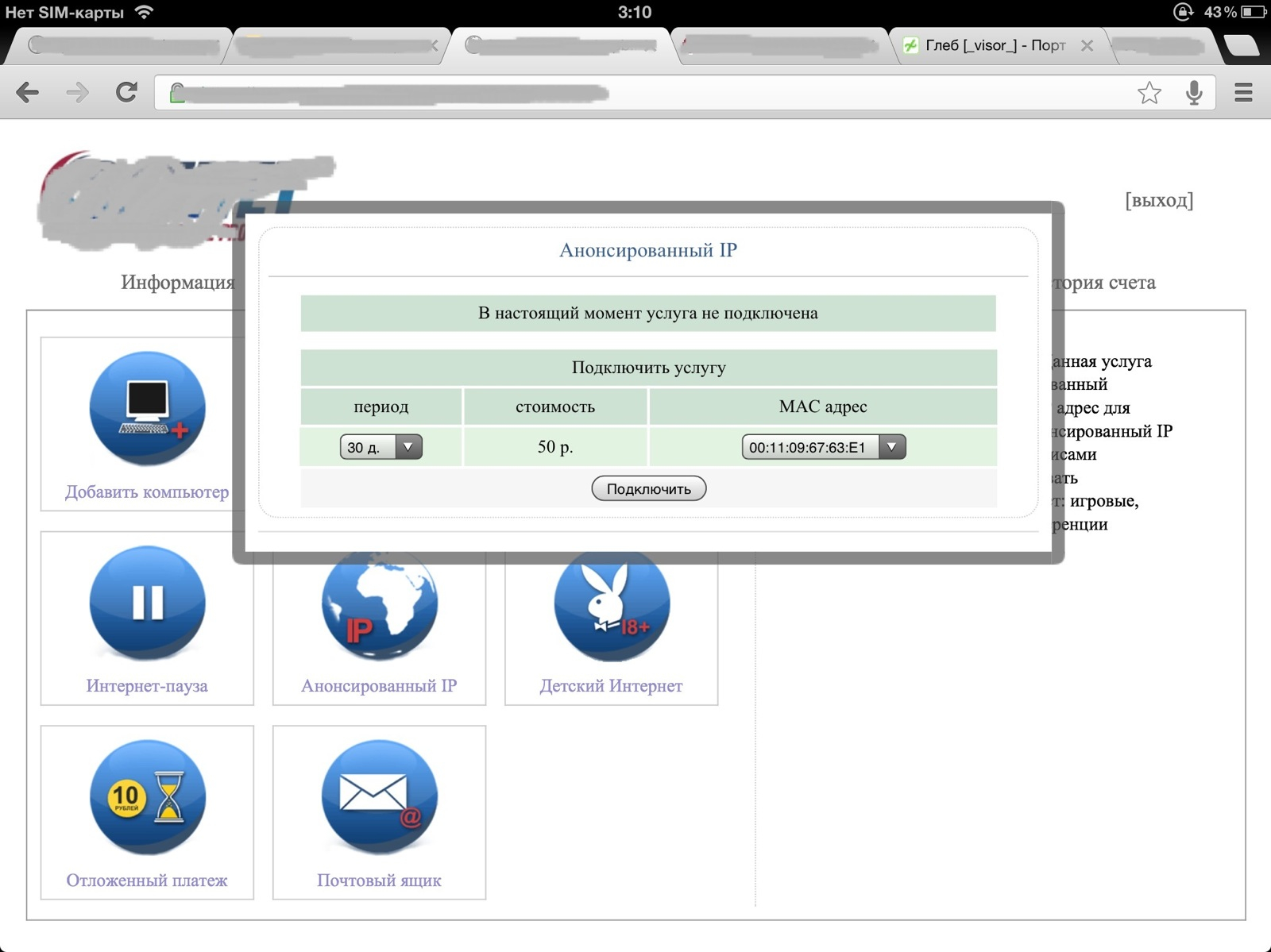Click the Отложенный платеж hourglass icon

(148, 797)
